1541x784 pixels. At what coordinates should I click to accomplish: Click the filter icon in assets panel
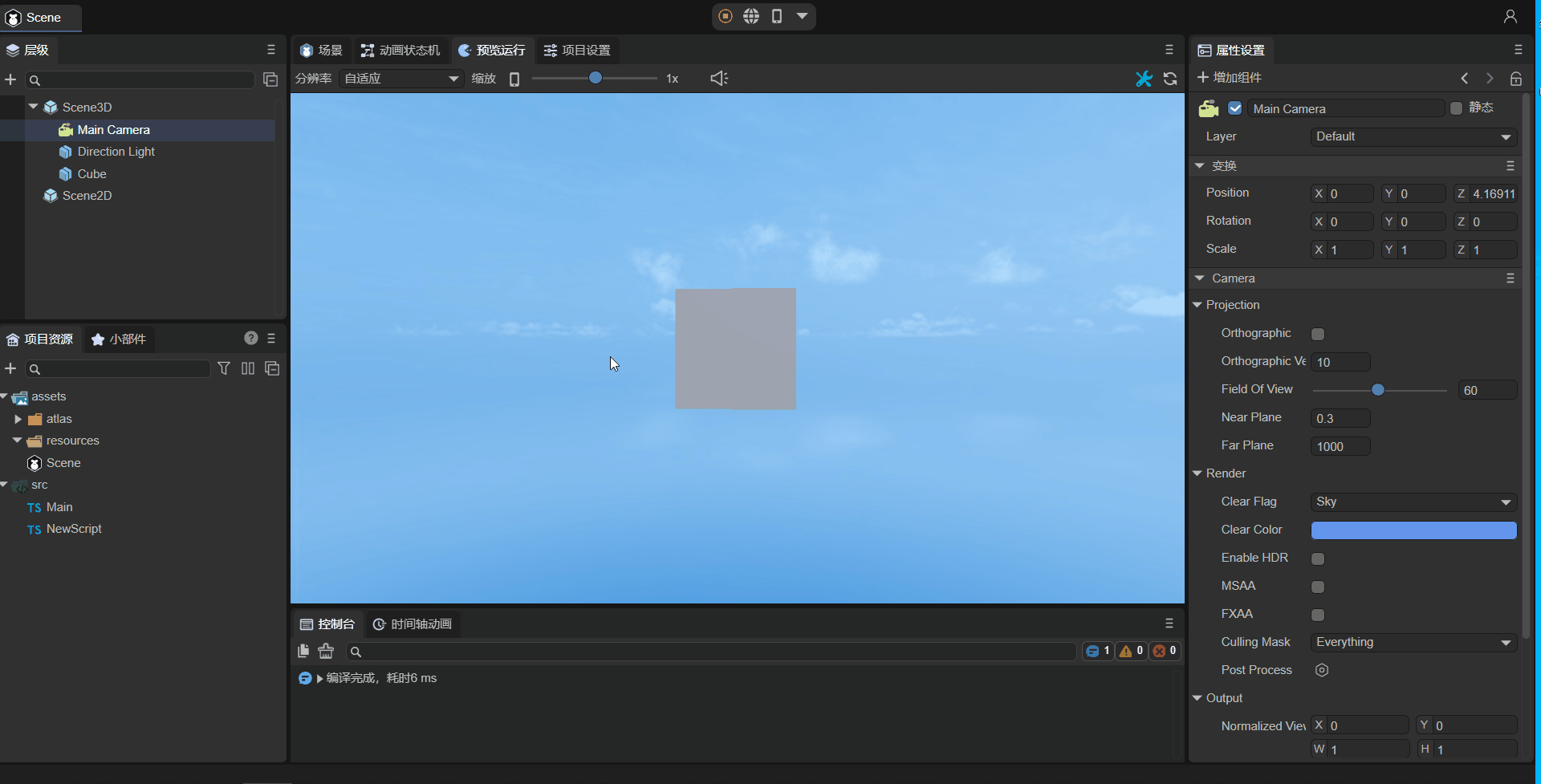224,368
